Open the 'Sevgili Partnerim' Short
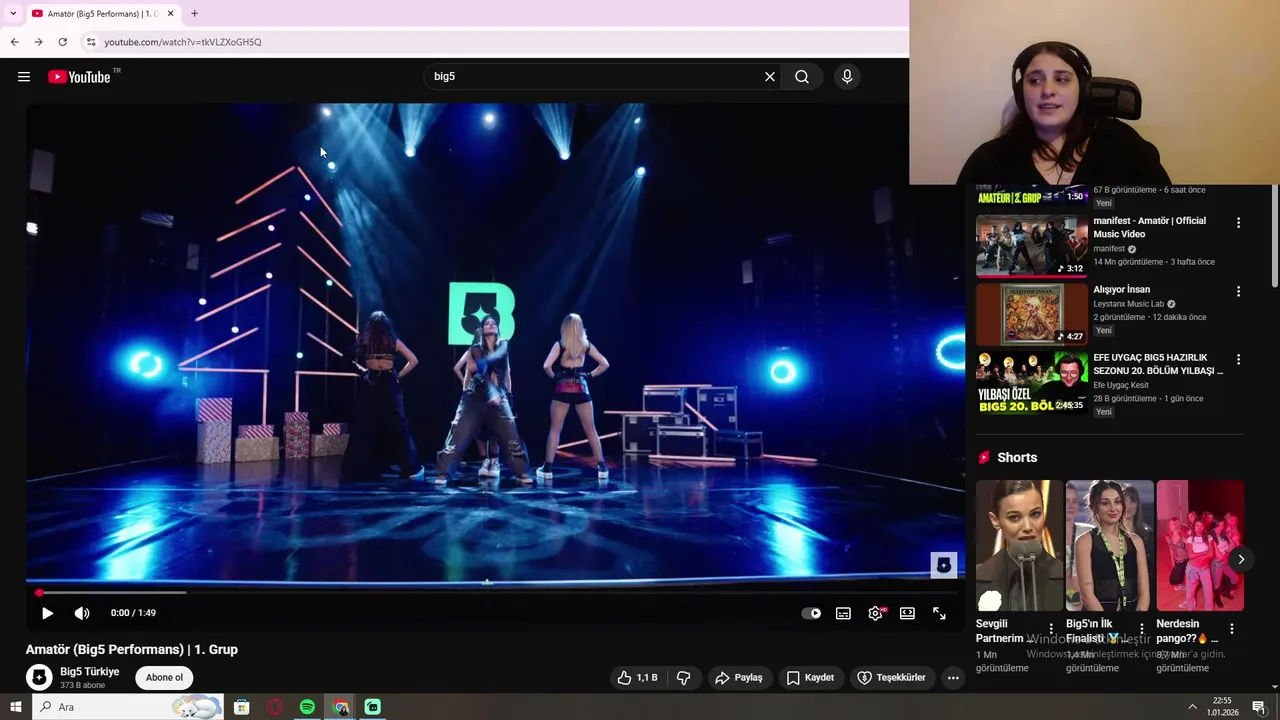1280x720 pixels. [1019, 545]
